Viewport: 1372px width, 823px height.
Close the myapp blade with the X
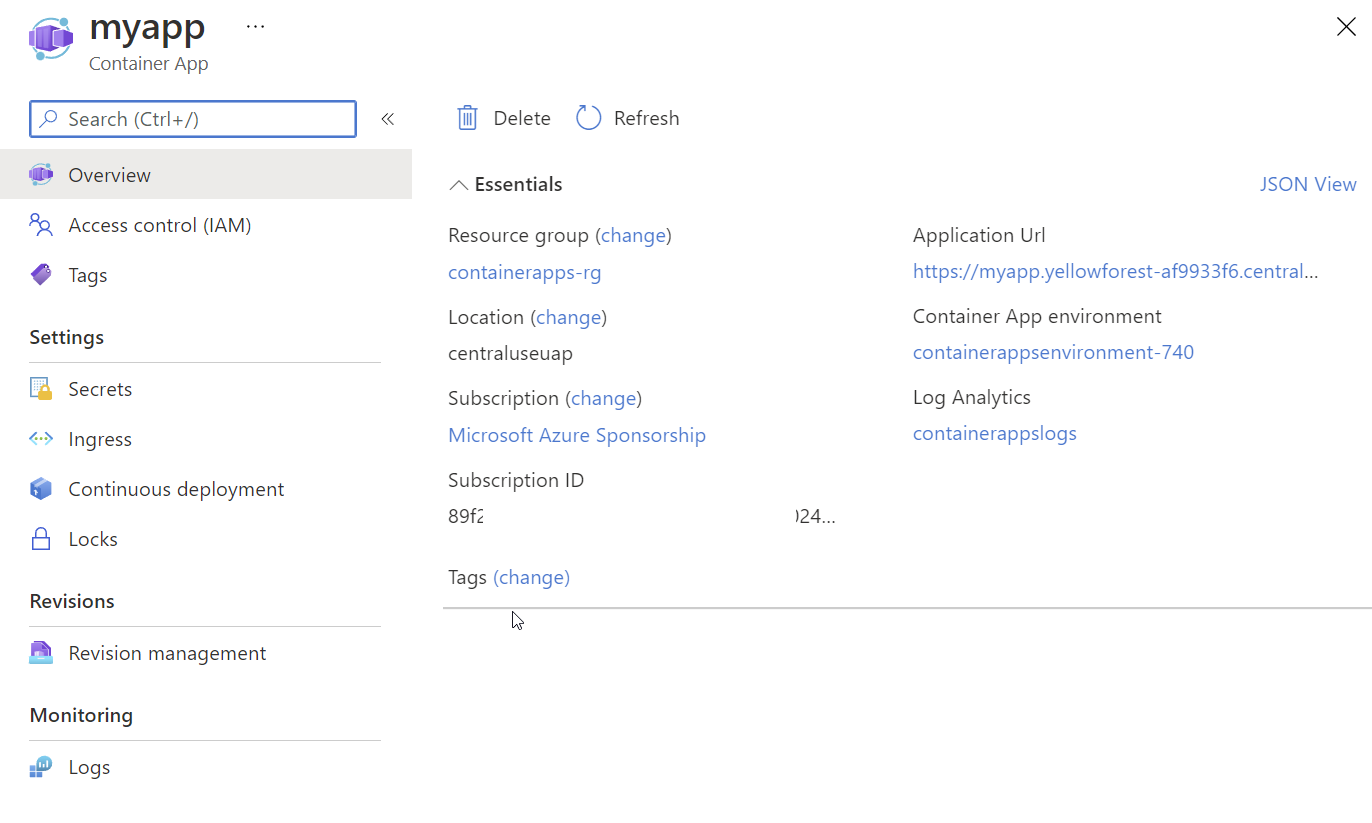tap(1346, 27)
